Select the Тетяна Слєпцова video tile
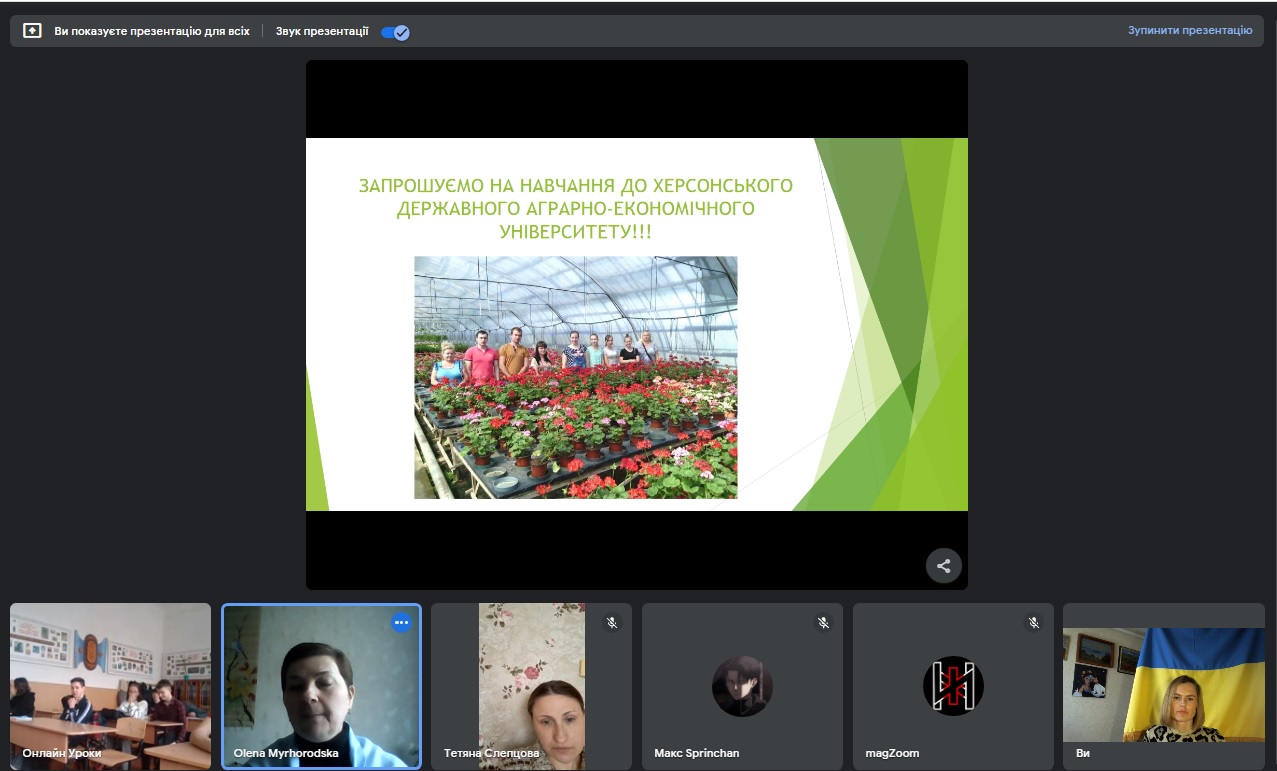Viewport: 1277px width, 771px height. tap(532, 686)
